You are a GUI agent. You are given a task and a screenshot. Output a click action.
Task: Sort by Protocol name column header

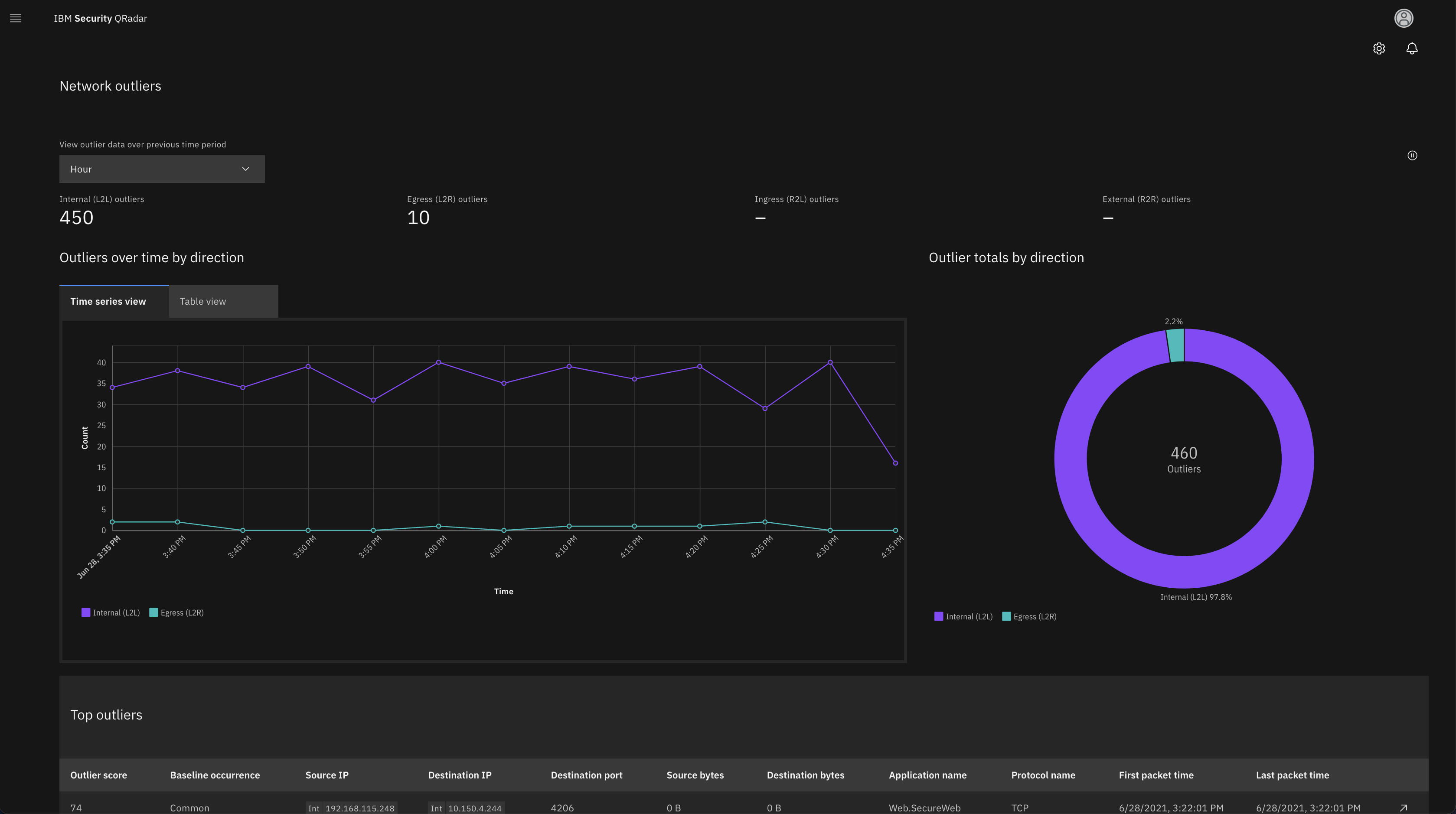click(1043, 775)
